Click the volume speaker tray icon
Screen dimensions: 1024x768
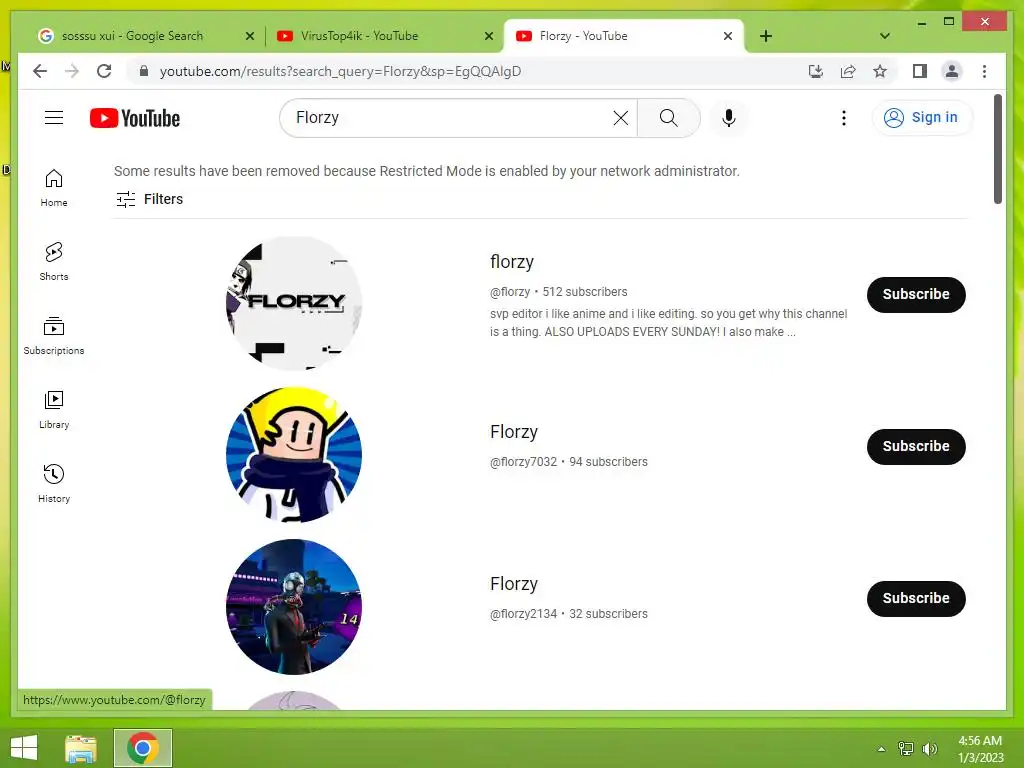[x=929, y=749]
